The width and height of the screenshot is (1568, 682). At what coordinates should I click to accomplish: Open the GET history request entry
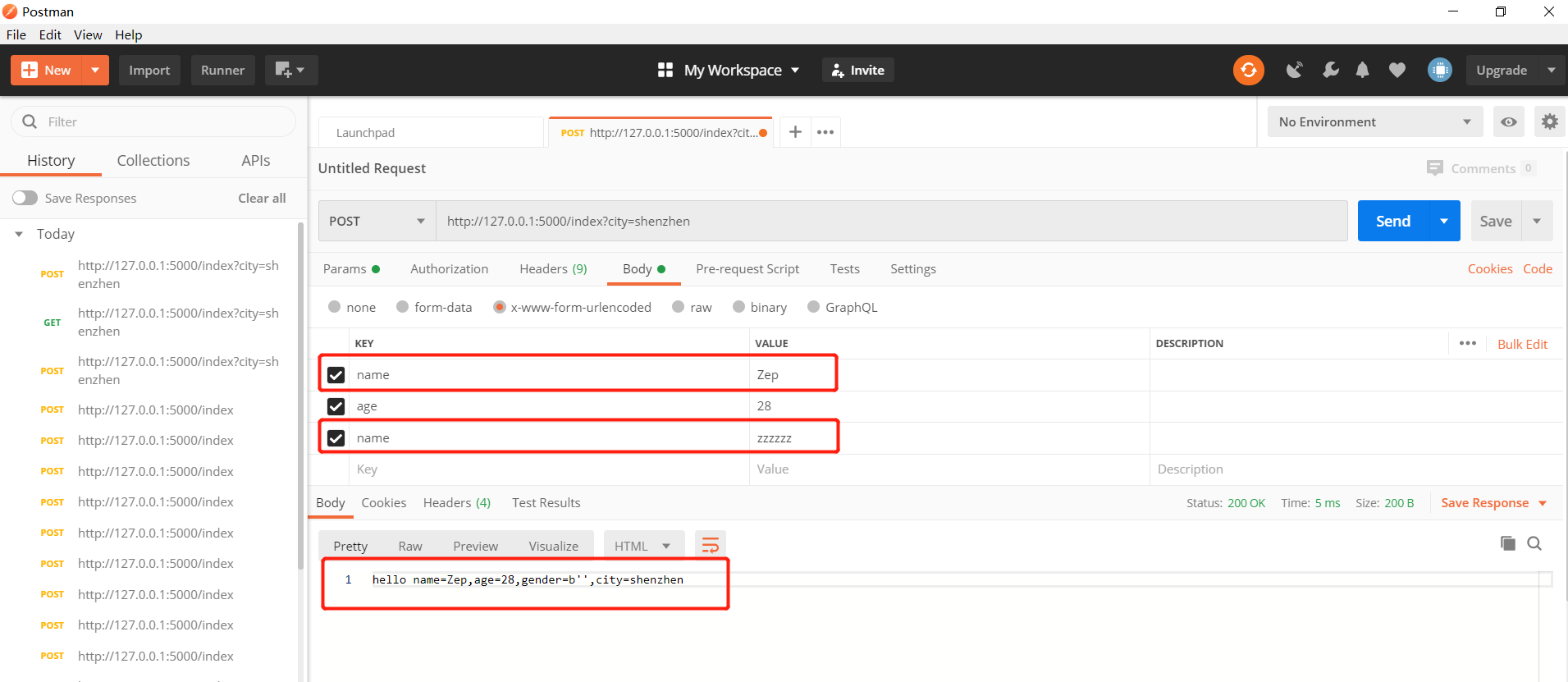click(153, 323)
